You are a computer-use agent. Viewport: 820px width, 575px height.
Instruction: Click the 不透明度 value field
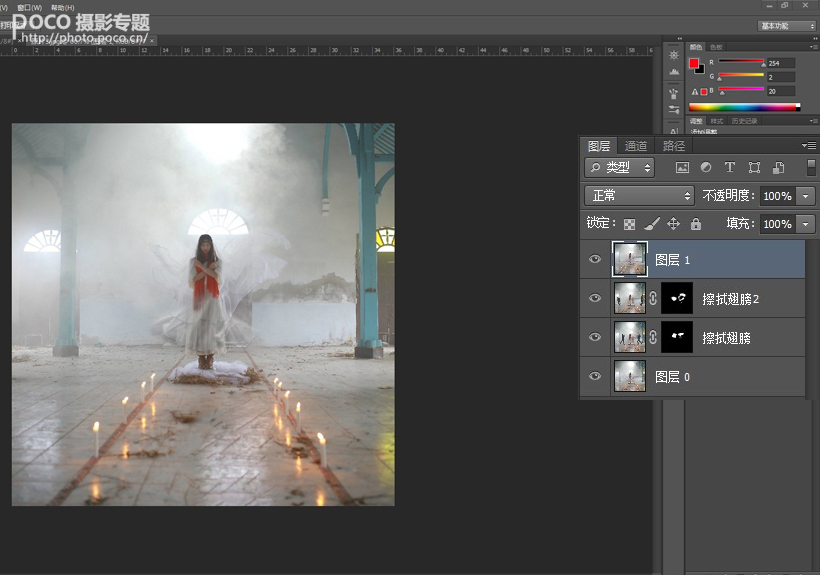(x=778, y=196)
